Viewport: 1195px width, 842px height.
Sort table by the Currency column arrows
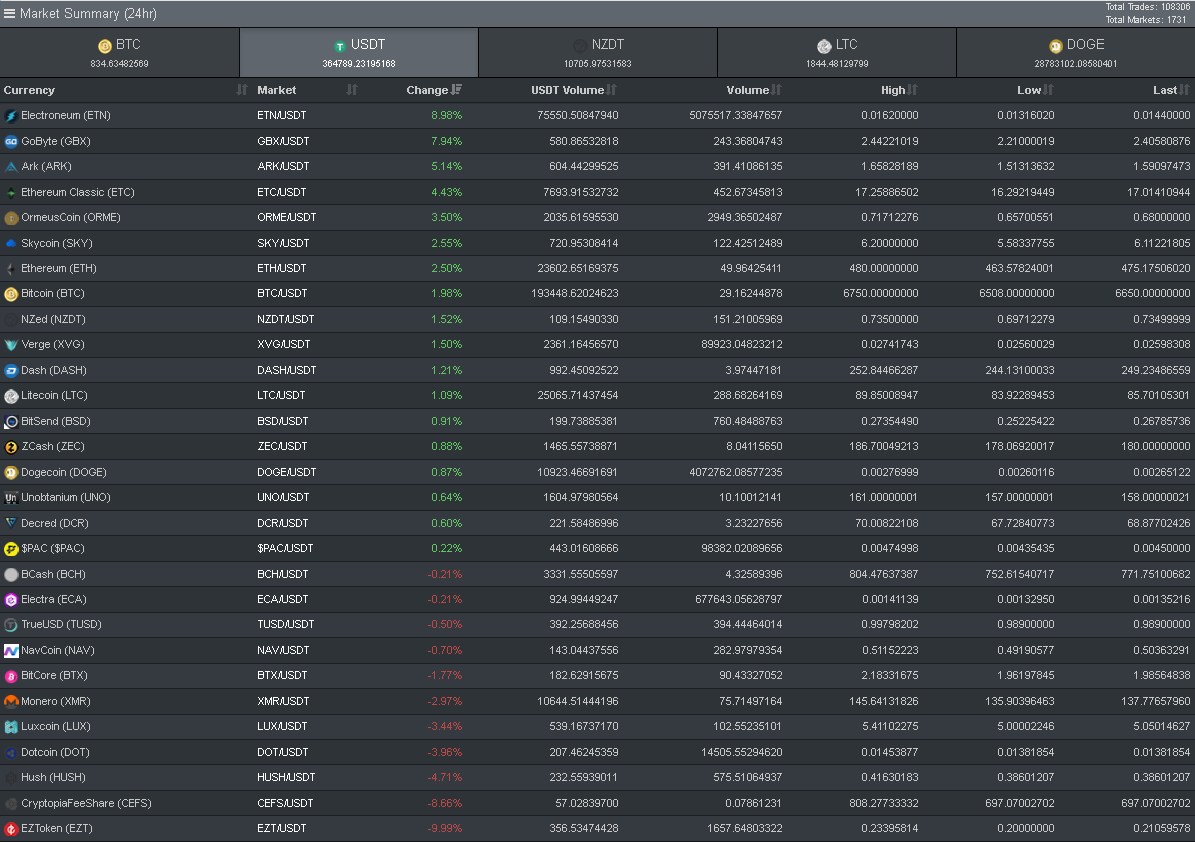[242, 90]
